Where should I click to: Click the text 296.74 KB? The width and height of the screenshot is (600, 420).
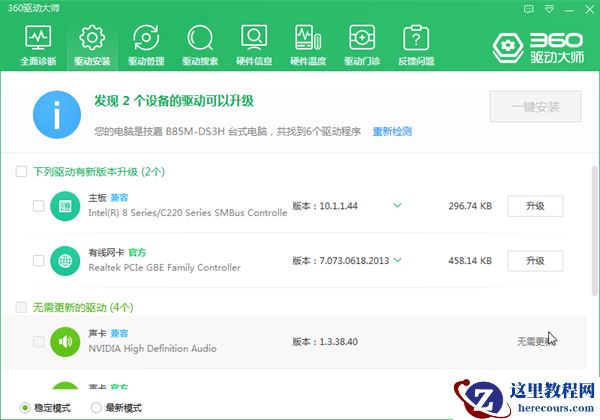click(x=470, y=206)
